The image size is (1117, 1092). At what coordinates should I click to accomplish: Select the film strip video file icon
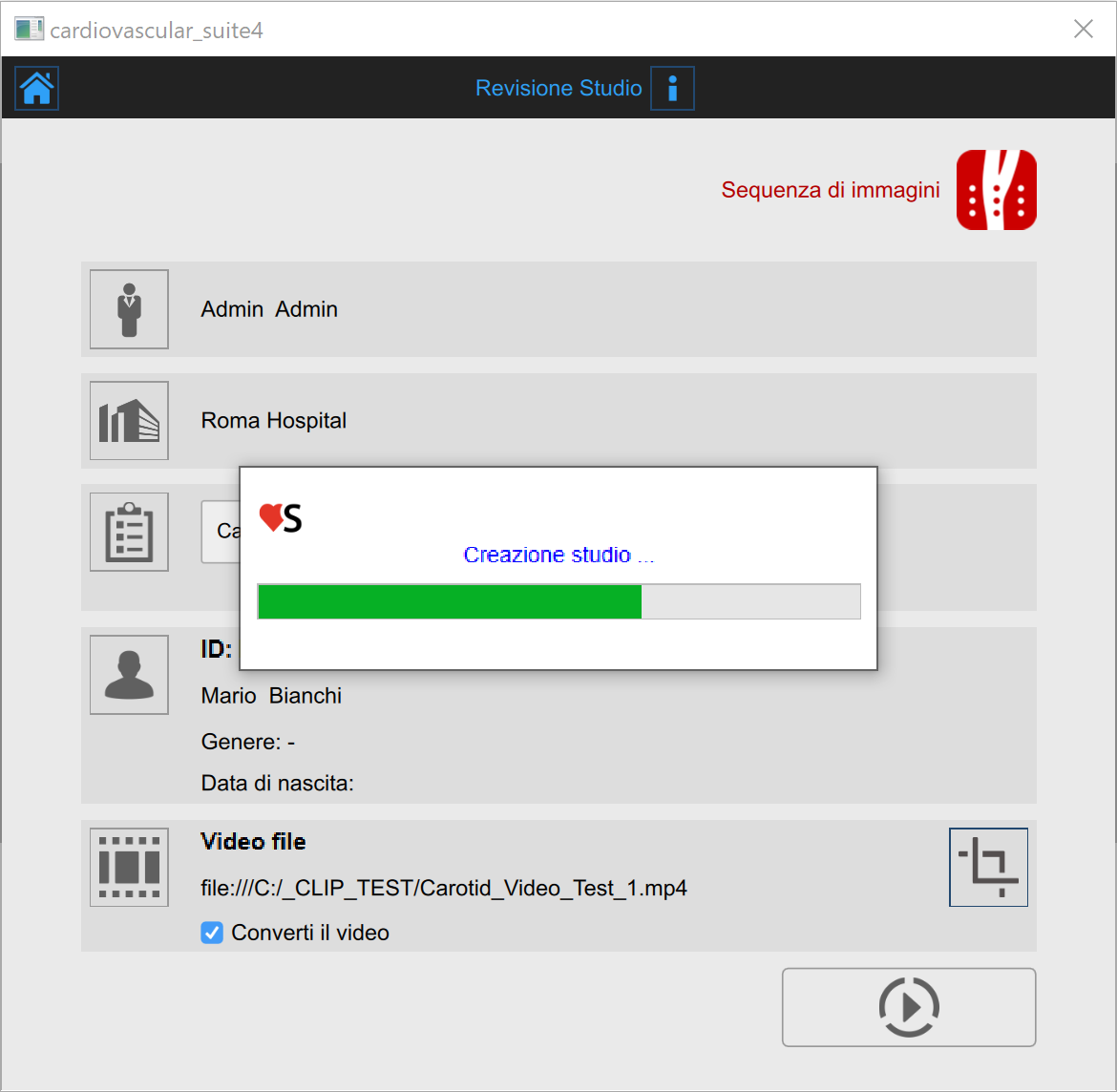tap(129, 867)
